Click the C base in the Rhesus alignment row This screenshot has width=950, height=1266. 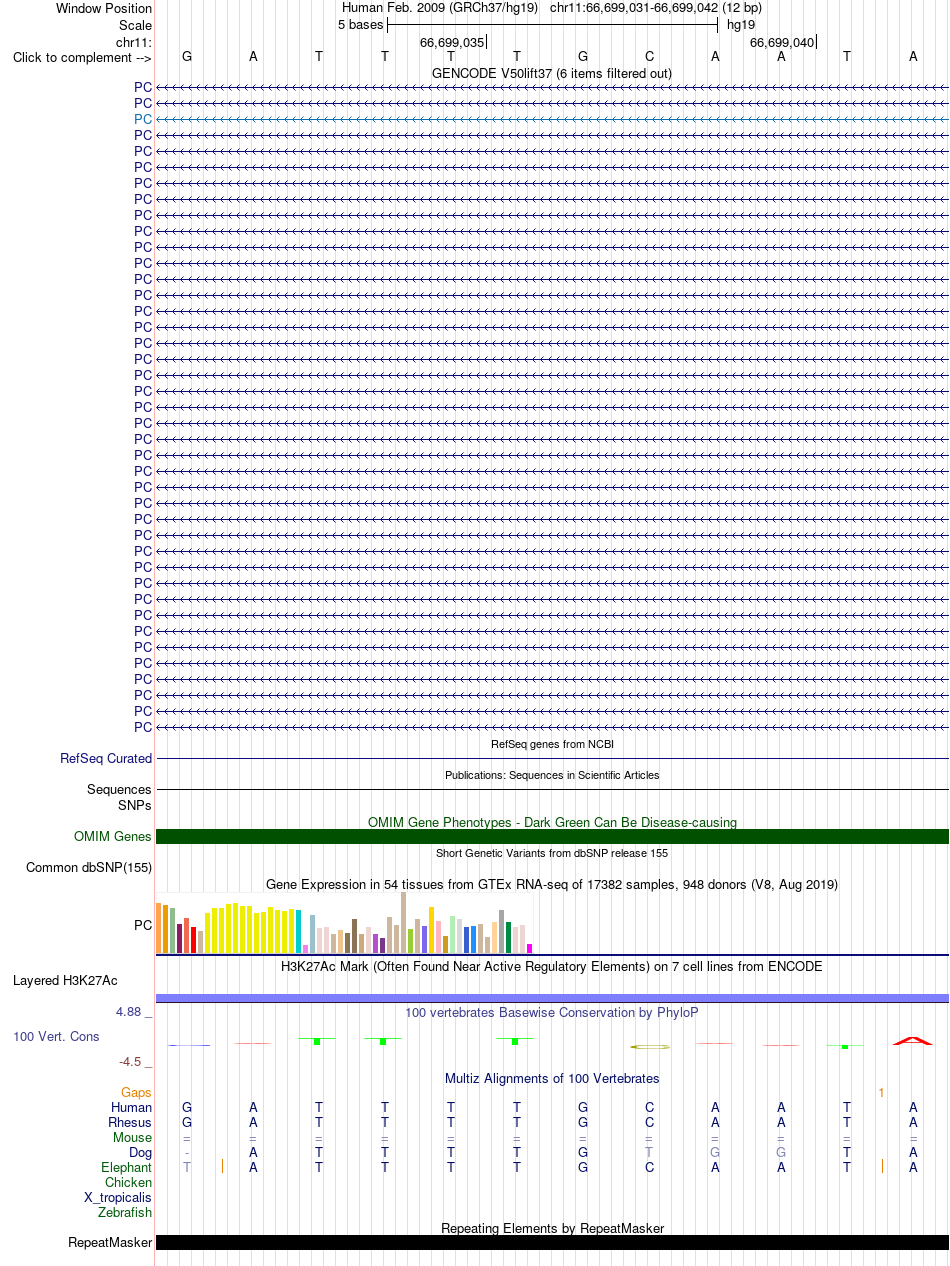649,1122
